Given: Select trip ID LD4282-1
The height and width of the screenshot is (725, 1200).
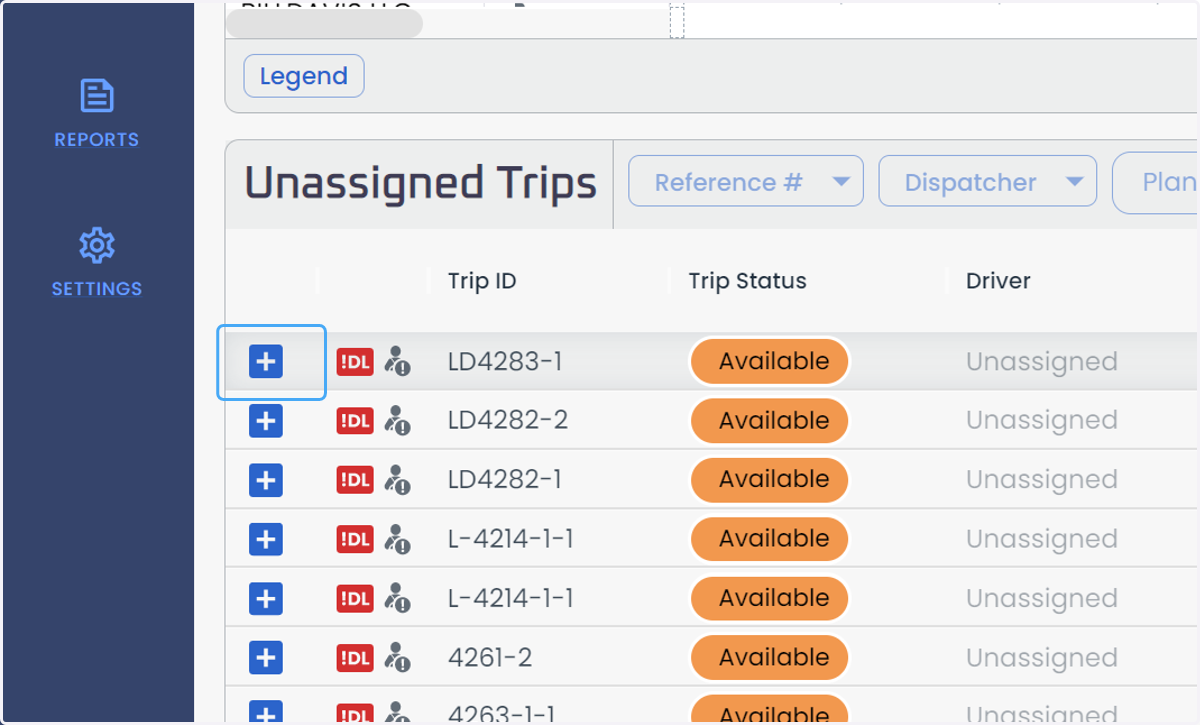Looking at the screenshot, I should (505, 481).
